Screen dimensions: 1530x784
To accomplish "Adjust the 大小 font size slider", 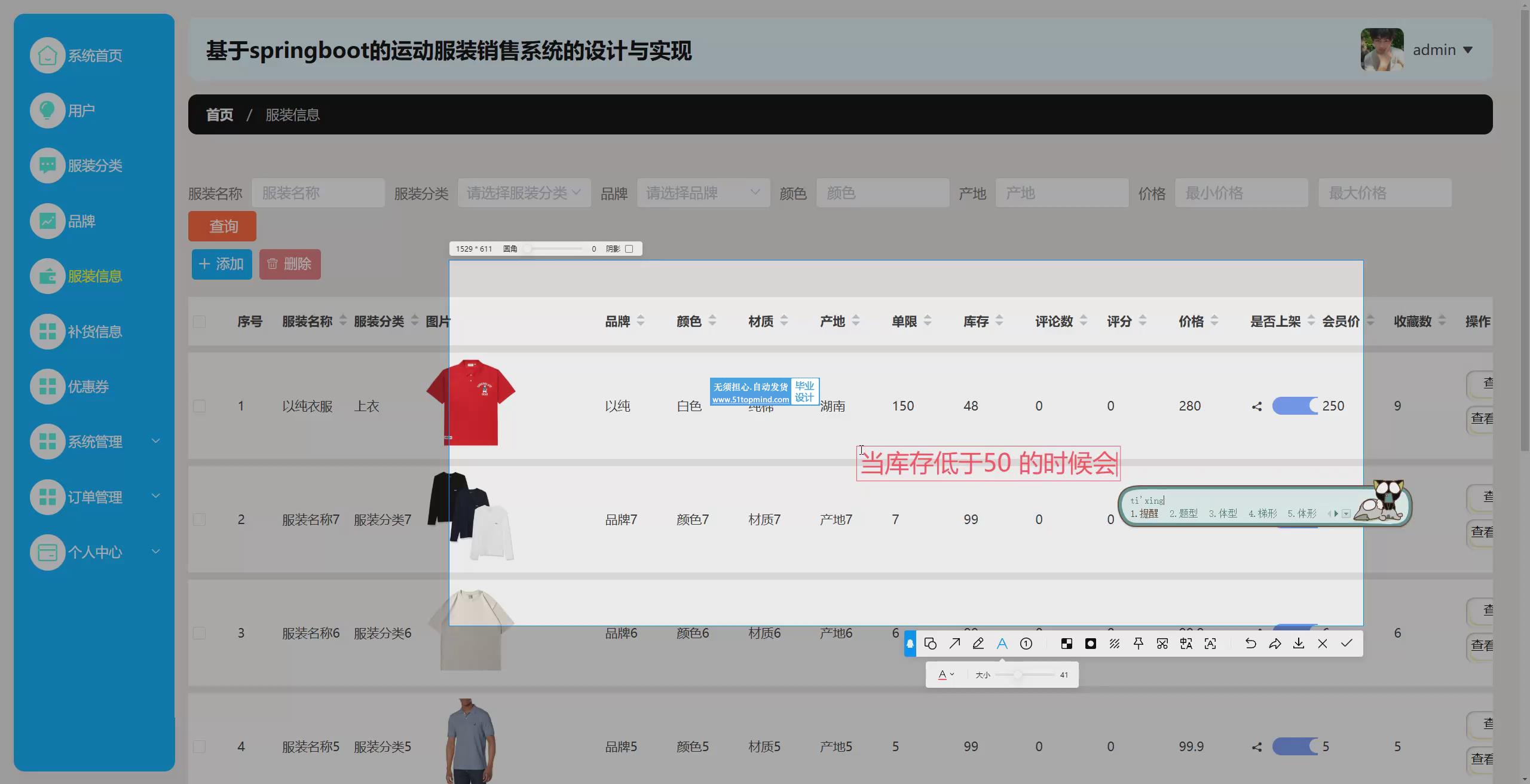I will 1017,675.
